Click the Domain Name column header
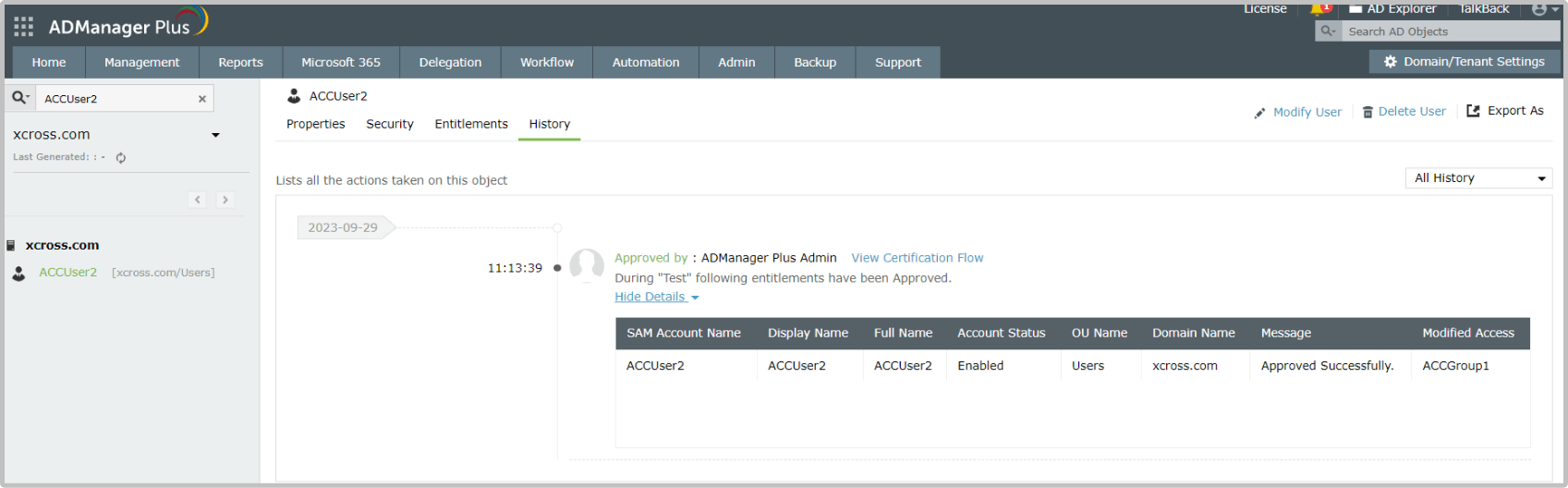Viewport: 1568px width, 488px height. [x=1193, y=333]
